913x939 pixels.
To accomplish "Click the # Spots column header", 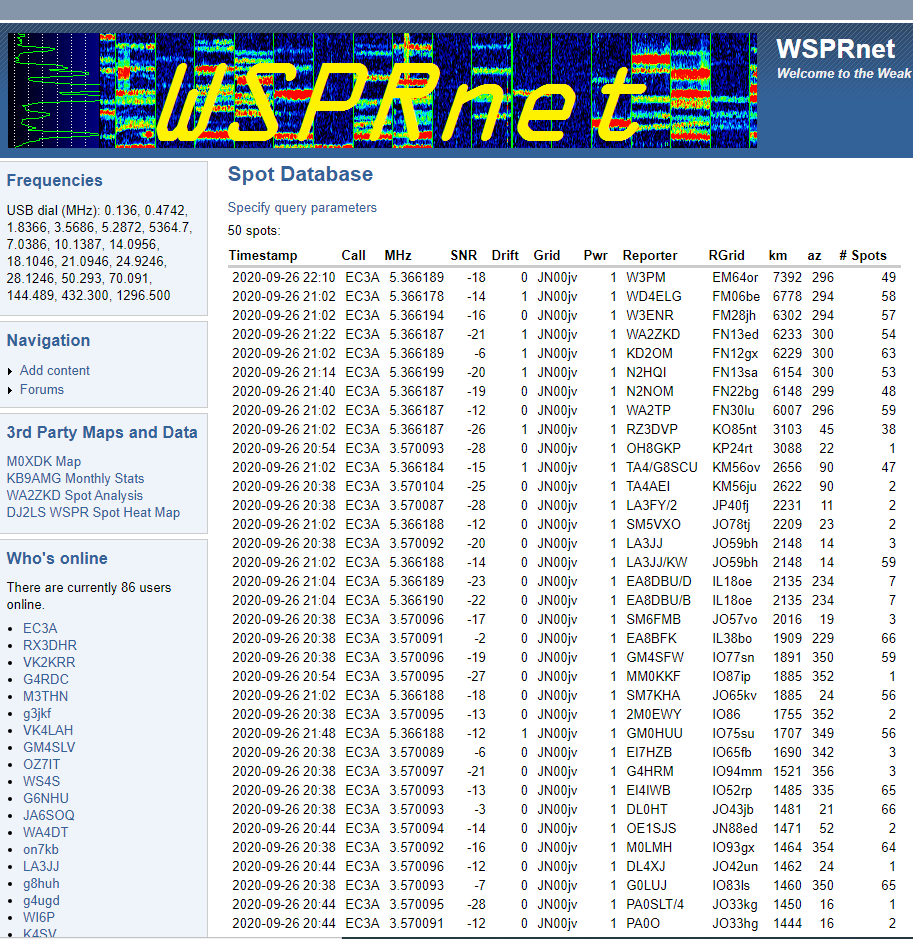I will click(x=863, y=255).
